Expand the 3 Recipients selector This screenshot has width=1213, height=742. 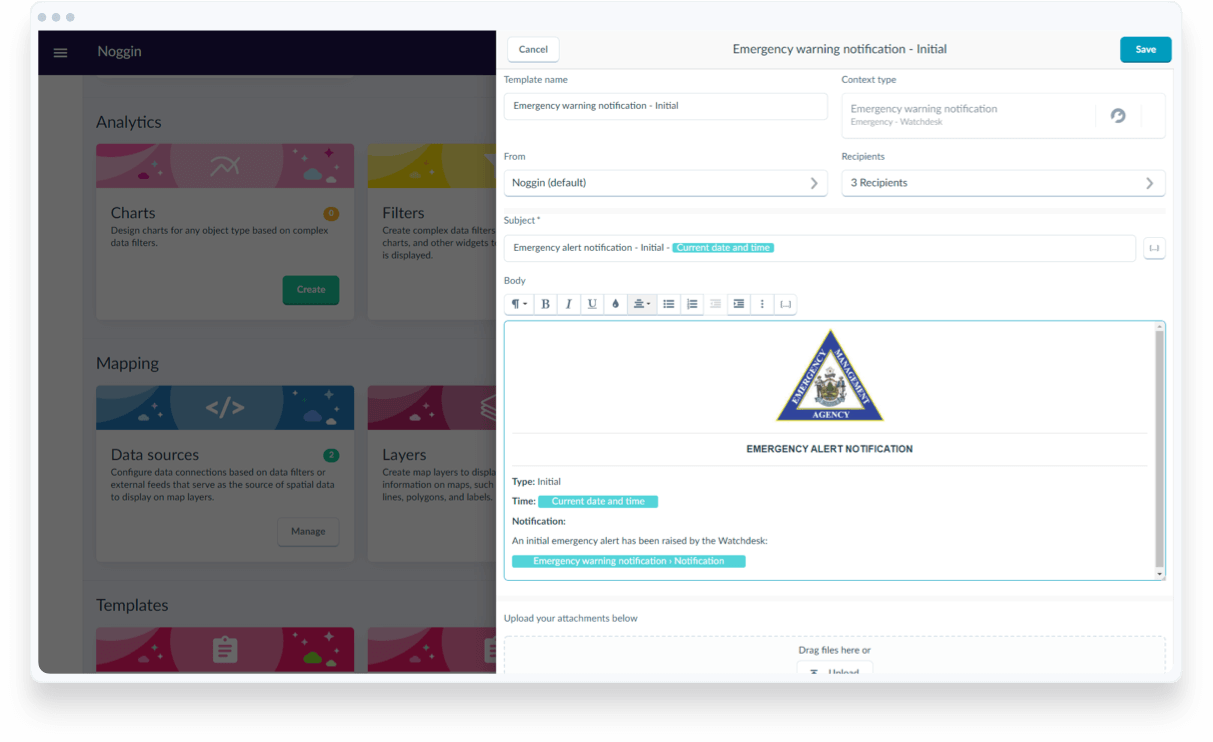1003,183
